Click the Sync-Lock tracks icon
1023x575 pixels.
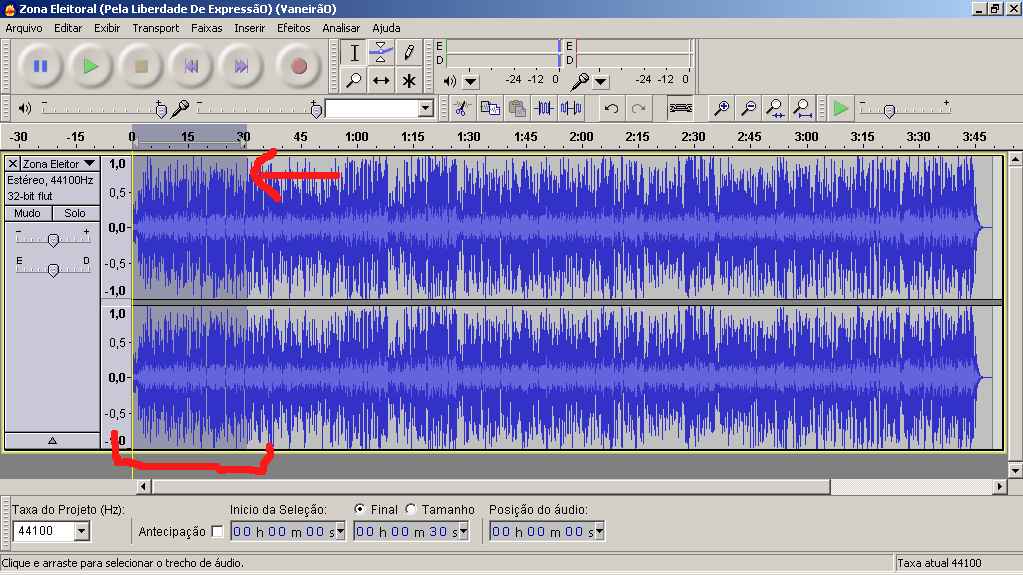(x=680, y=108)
